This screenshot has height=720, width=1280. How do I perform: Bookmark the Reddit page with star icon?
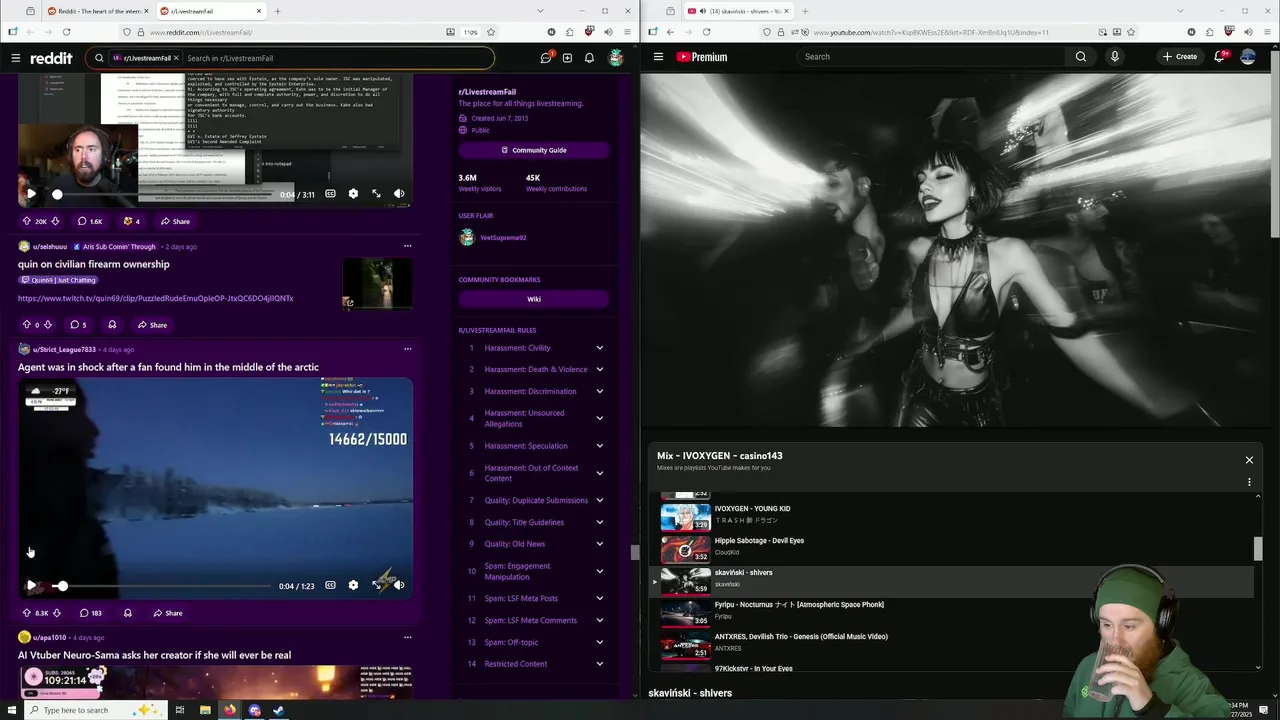(490, 32)
